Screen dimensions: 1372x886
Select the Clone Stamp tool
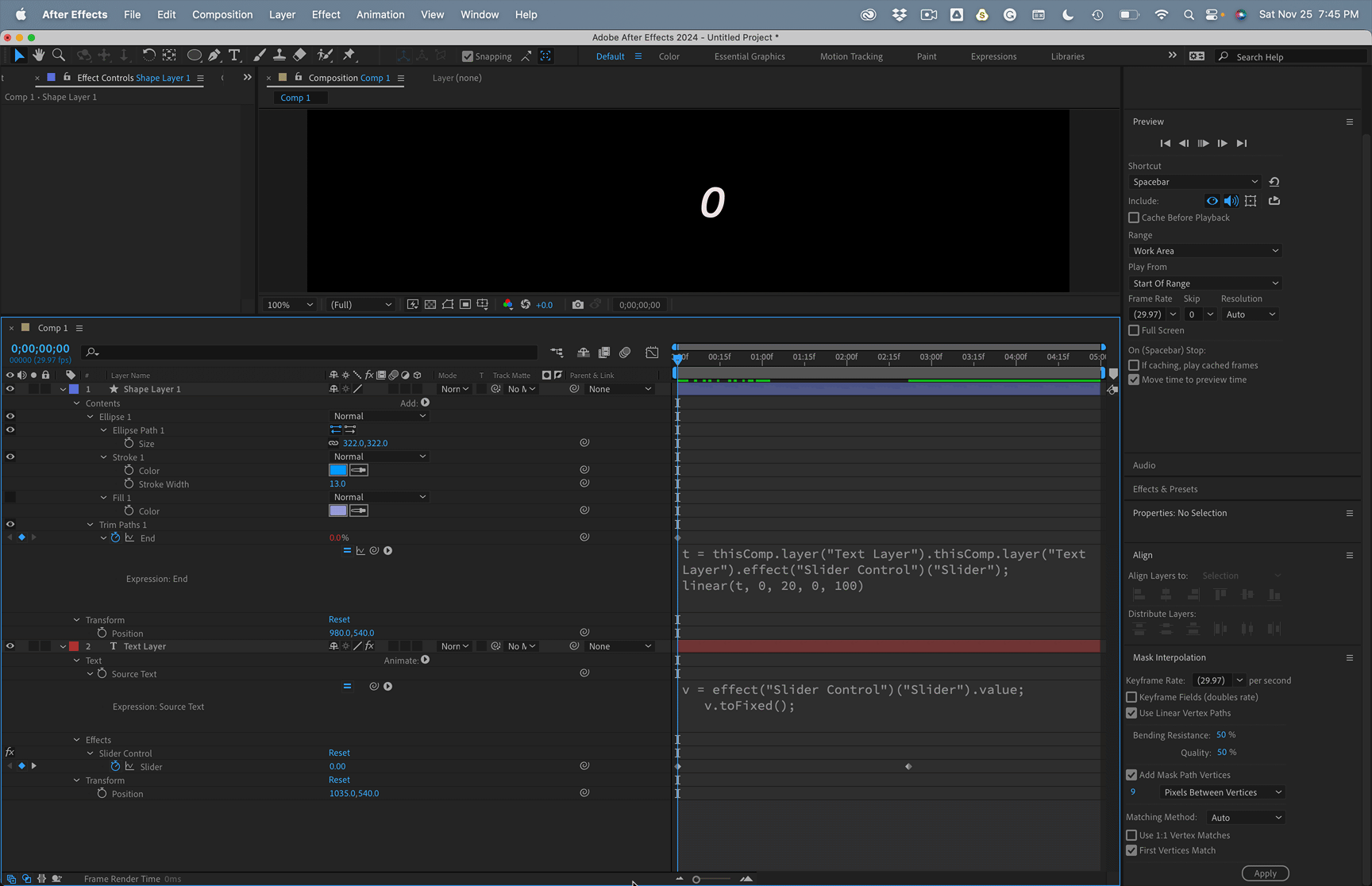(x=279, y=55)
